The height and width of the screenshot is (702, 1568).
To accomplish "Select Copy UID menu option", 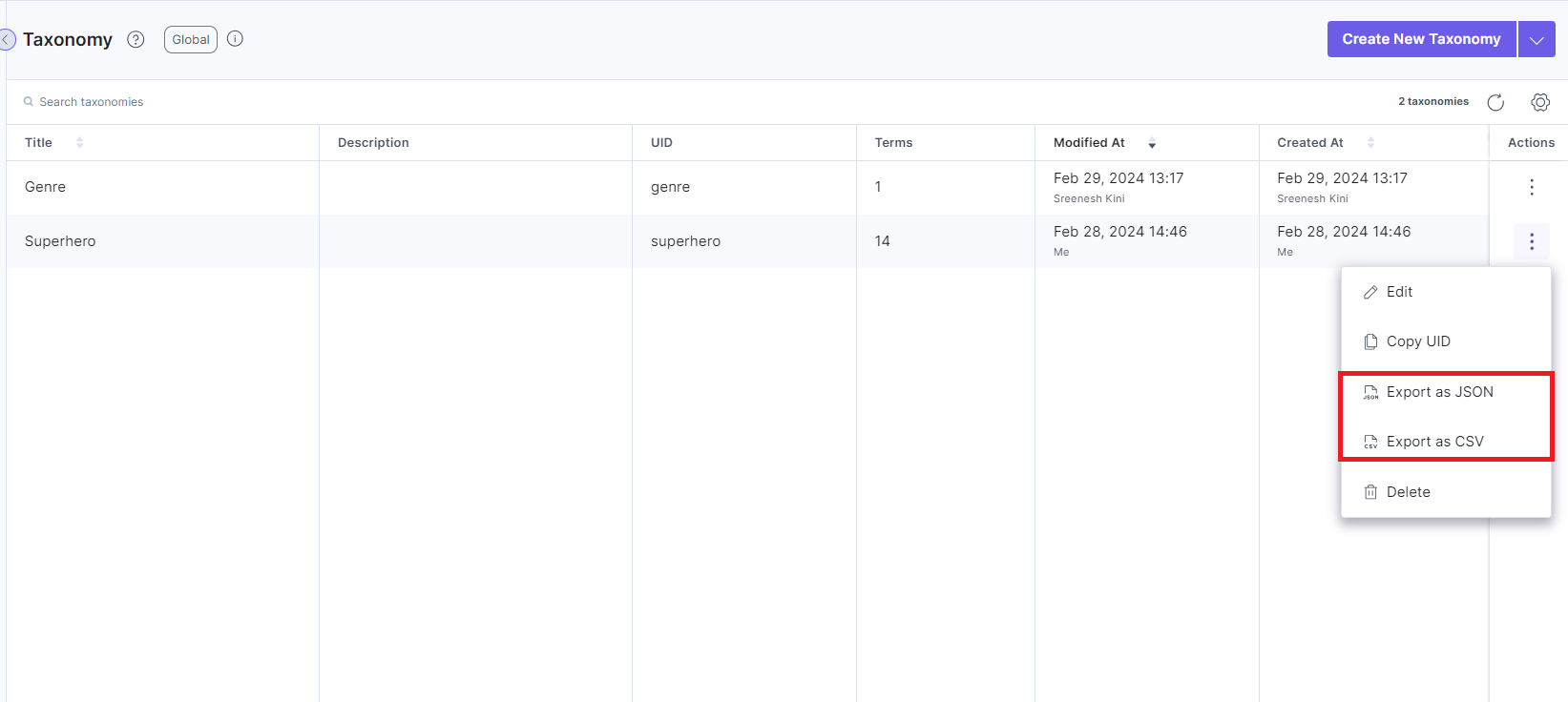I will 1446,341.
